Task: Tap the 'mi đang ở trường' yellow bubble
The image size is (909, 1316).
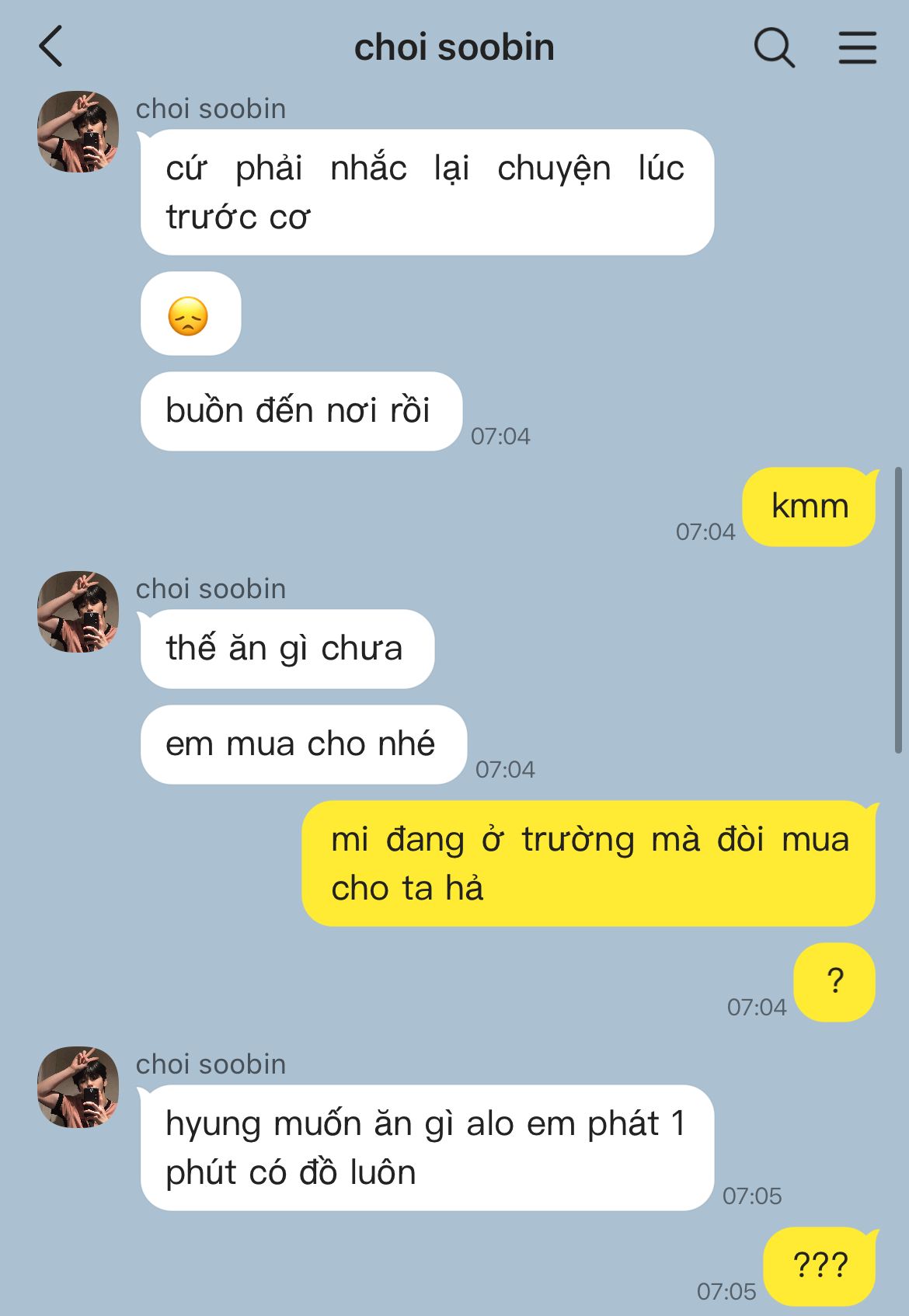Action: [x=588, y=863]
